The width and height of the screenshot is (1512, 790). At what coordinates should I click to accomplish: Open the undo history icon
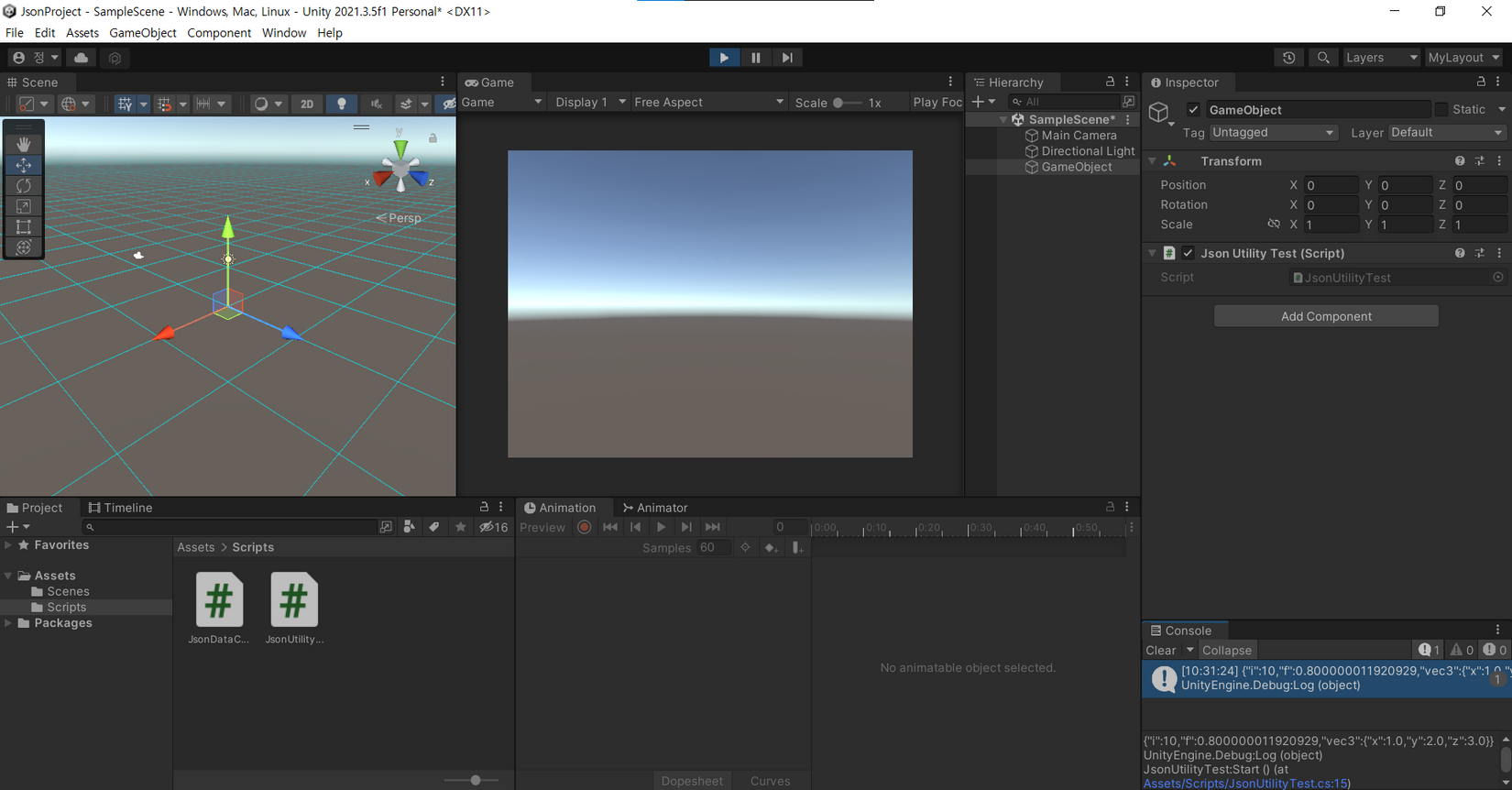tap(1288, 57)
